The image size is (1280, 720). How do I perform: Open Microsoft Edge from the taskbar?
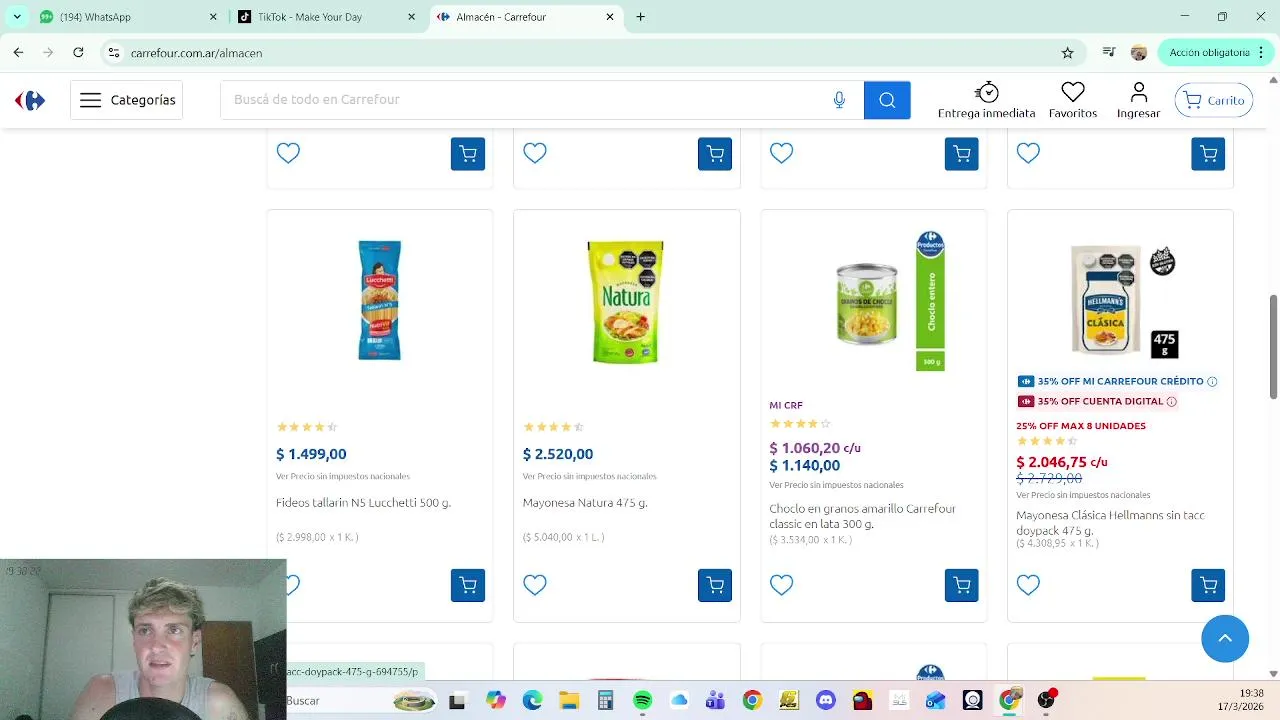coord(532,701)
